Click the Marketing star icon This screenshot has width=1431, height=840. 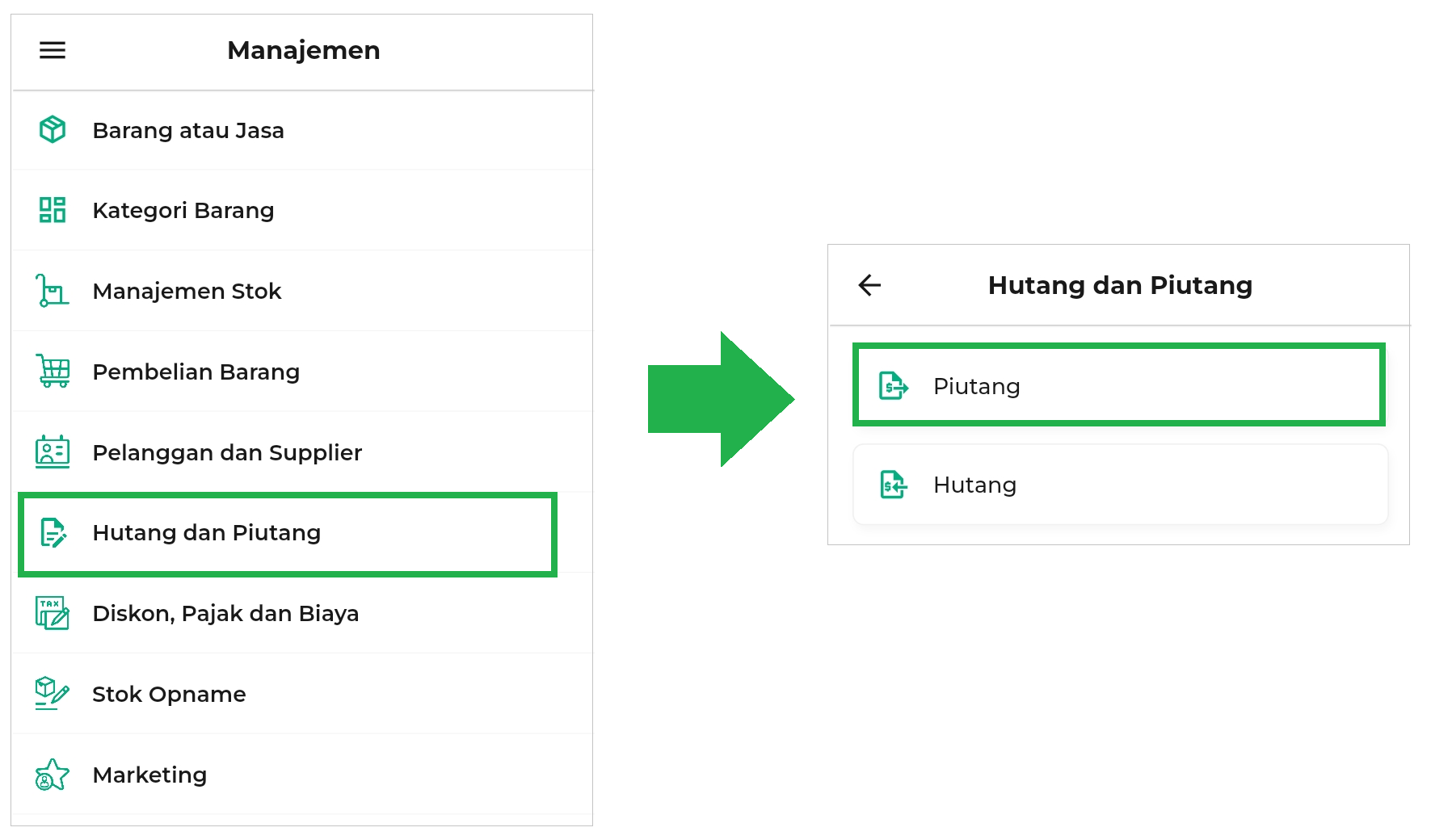point(53,775)
